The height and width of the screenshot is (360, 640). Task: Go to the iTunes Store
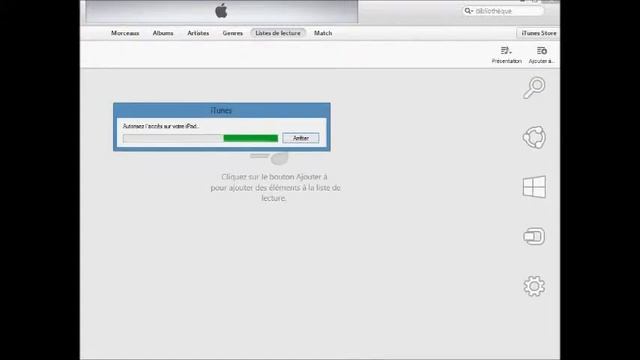coord(539,33)
